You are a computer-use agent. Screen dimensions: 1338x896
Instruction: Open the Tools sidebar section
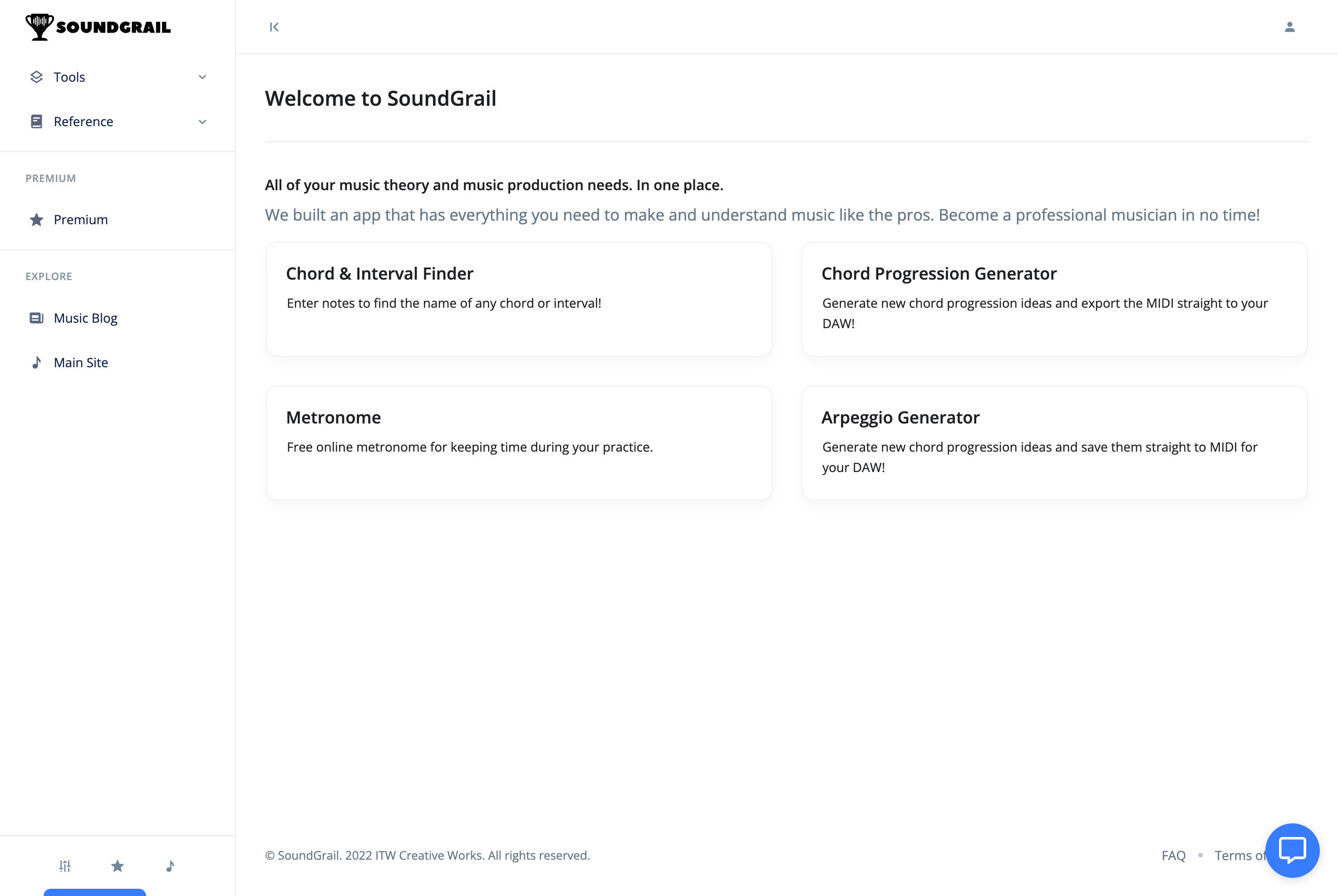coord(118,77)
